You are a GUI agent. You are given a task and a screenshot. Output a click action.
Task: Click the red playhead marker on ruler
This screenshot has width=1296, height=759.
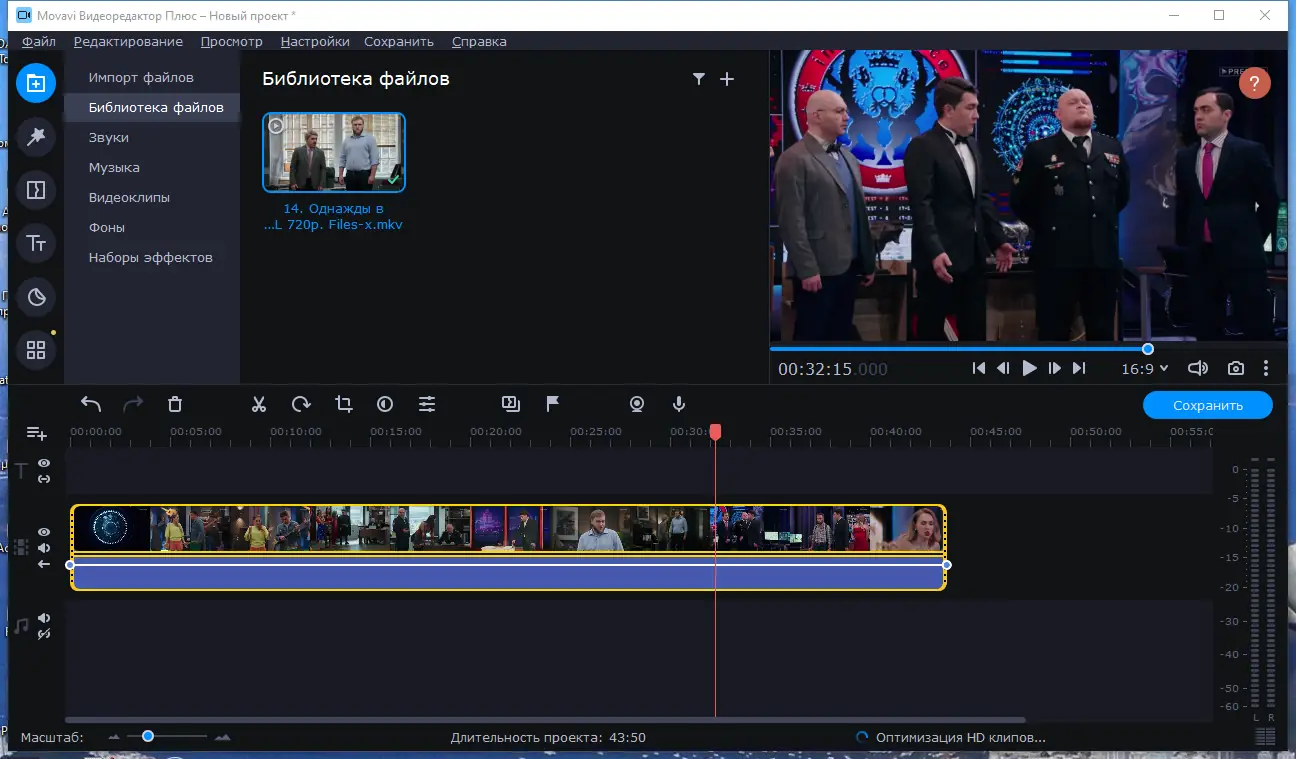point(715,432)
